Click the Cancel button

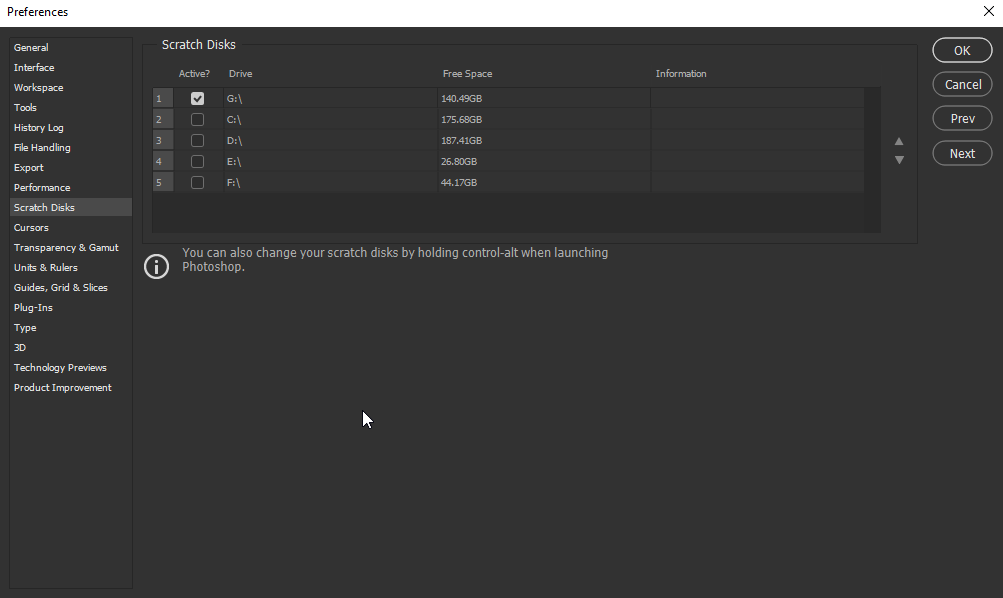tap(961, 84)
